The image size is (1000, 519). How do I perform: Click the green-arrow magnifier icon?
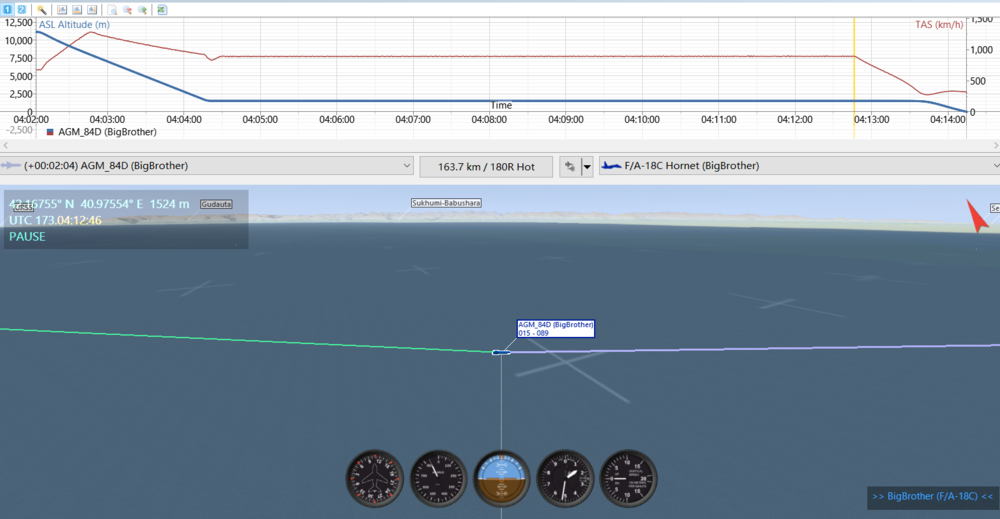pos(143,9)
